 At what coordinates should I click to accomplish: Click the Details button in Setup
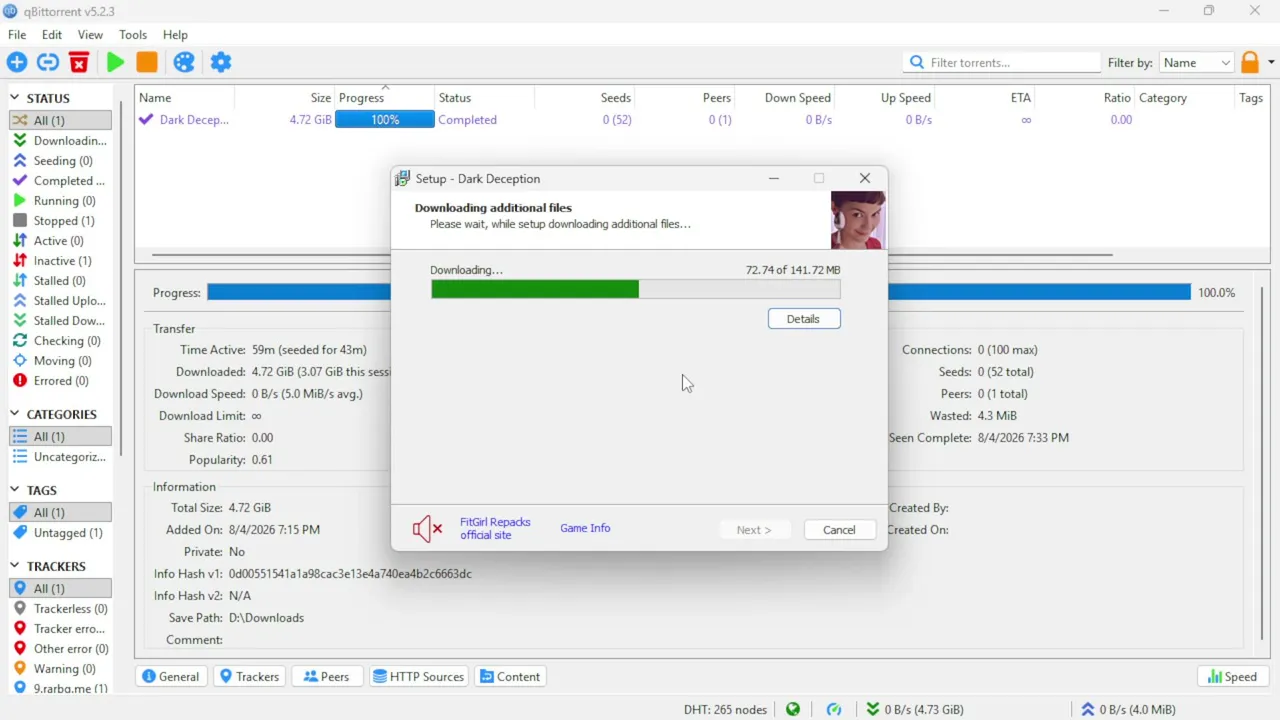pos(804,319)
